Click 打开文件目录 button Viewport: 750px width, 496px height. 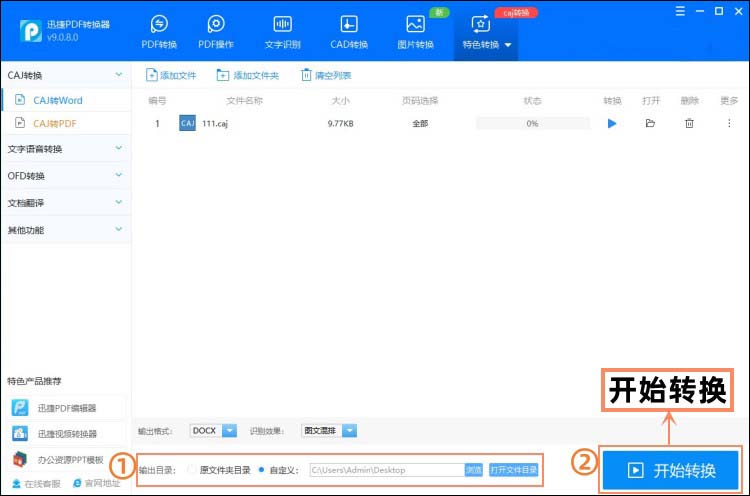(x=513, y=470)
